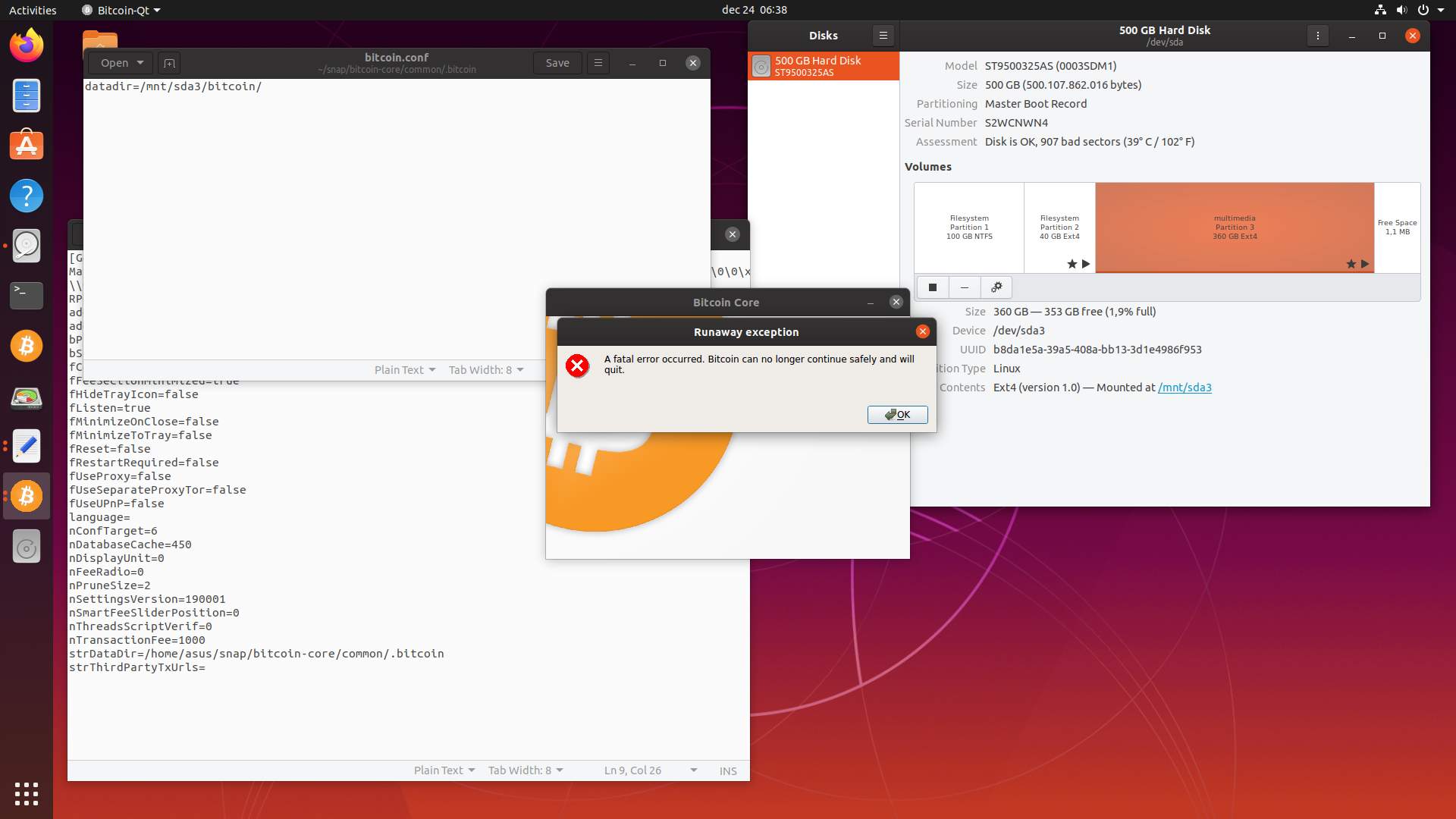Open the Help dock icon
This screenshot has height=819, width=1456.
pos(27,196)
